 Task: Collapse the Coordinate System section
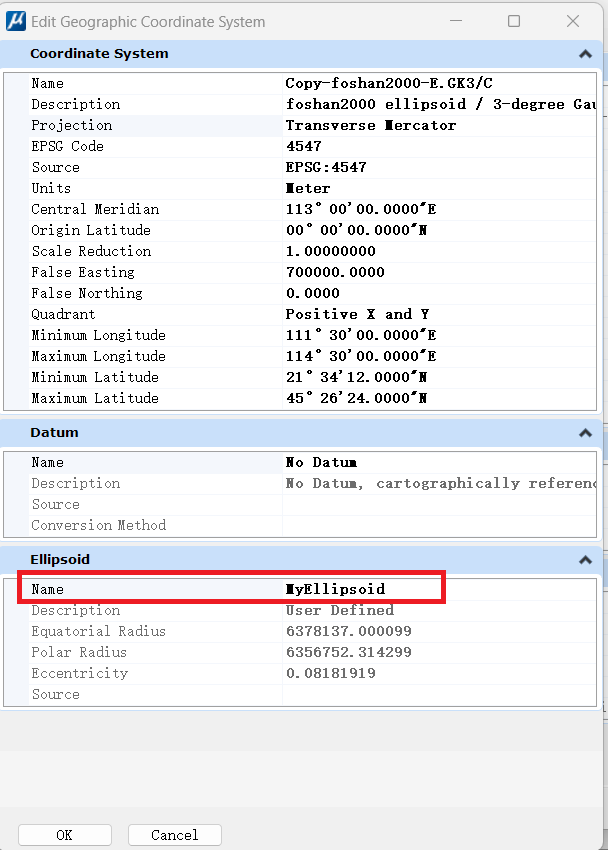coord(585,54)
